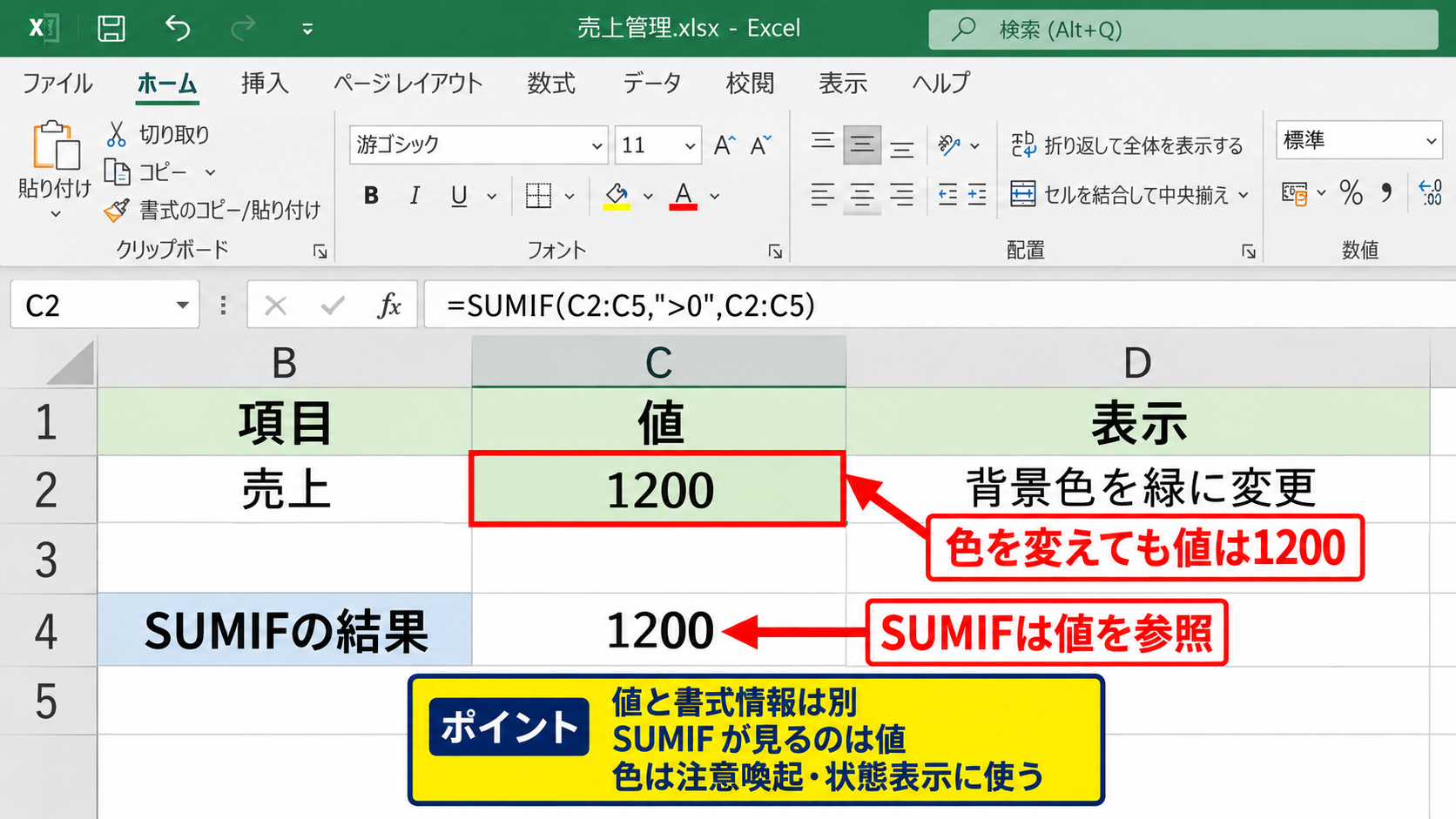Open the ファイル tab
The height and width of the screenshot is (819, 1456).
click(57, 84)
